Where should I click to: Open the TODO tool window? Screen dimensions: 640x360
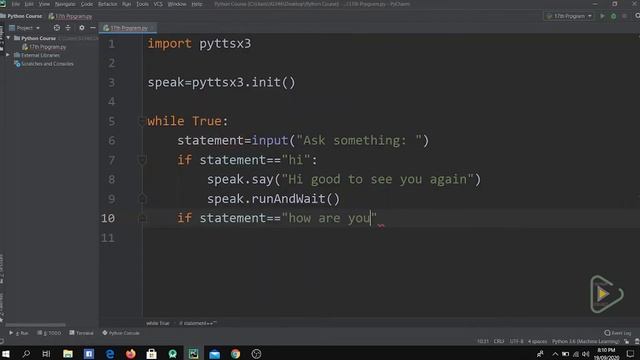(49, 333)
